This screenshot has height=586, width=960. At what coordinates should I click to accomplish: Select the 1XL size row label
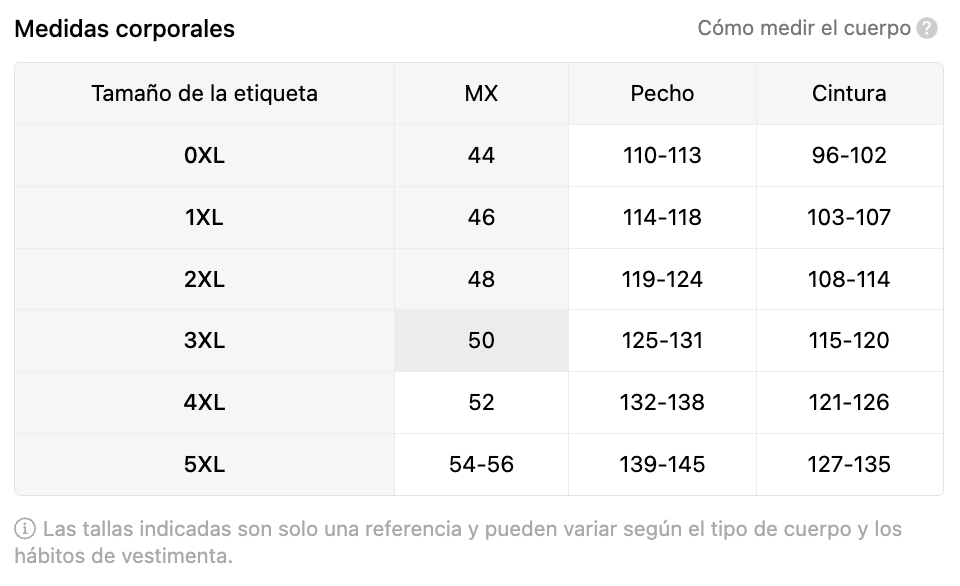tap(204, 217)
